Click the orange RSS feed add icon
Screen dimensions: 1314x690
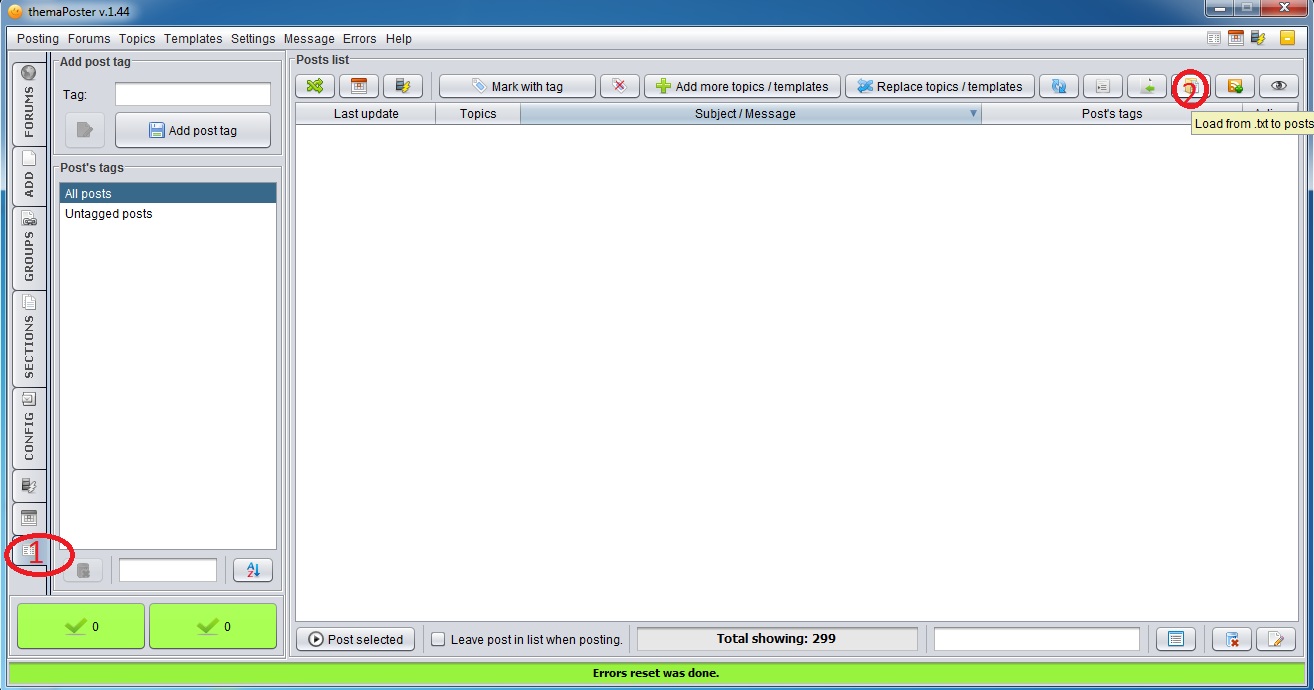point(1235,86)
